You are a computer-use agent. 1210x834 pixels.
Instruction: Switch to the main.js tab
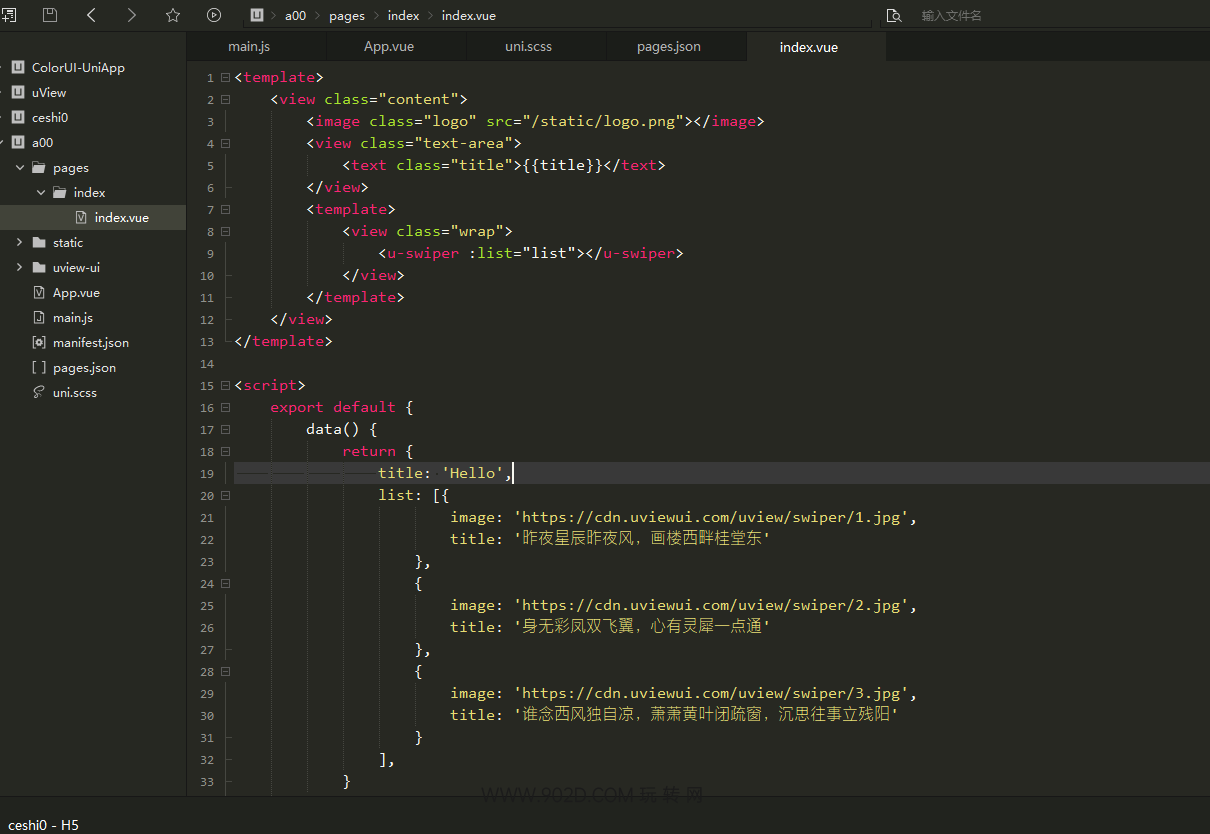249,47
